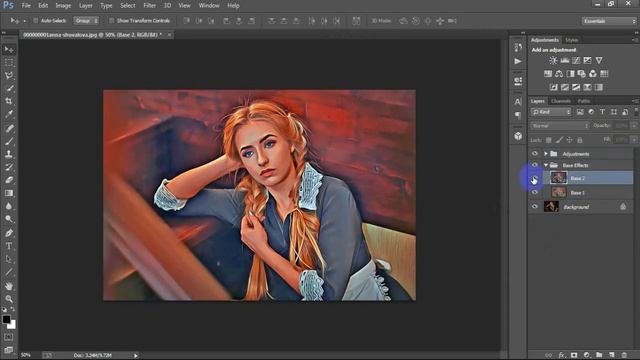
Task: Select the Lasso tool
Action: click(9, 76)
